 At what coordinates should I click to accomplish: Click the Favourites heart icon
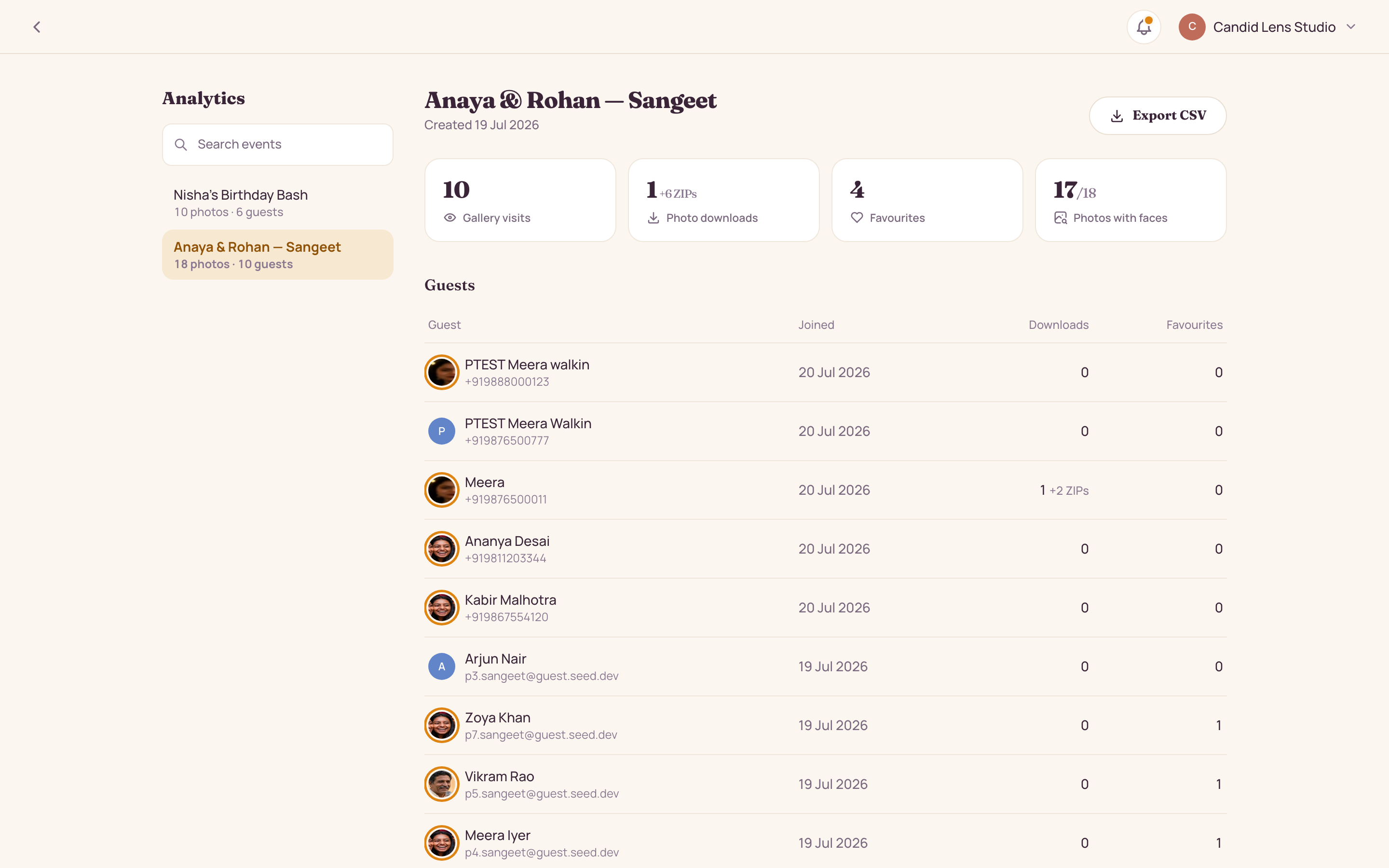pos(857,218)
